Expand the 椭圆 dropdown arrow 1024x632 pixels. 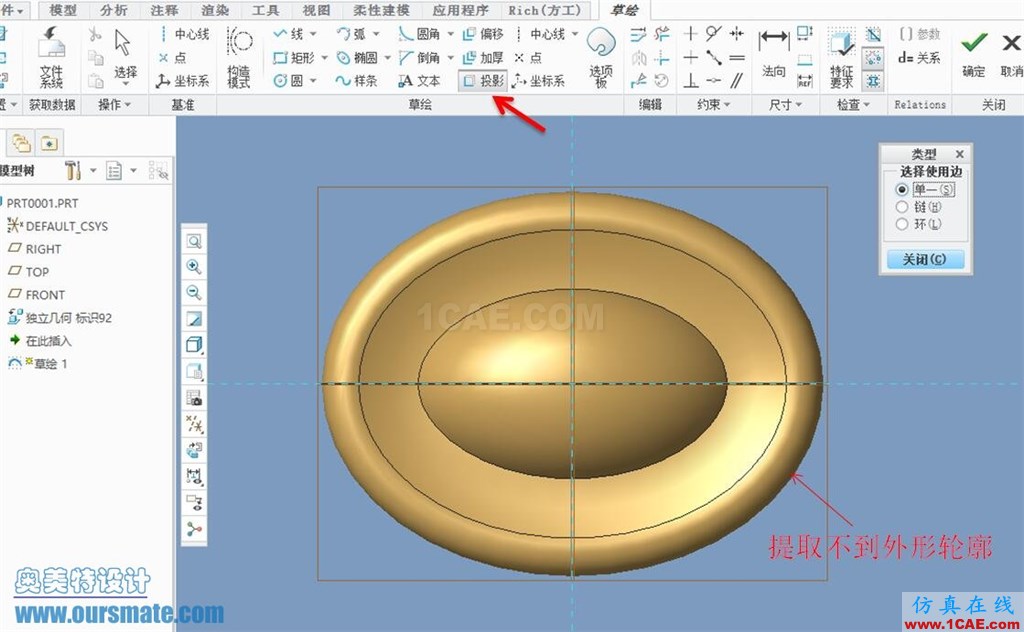pos(387,57)
